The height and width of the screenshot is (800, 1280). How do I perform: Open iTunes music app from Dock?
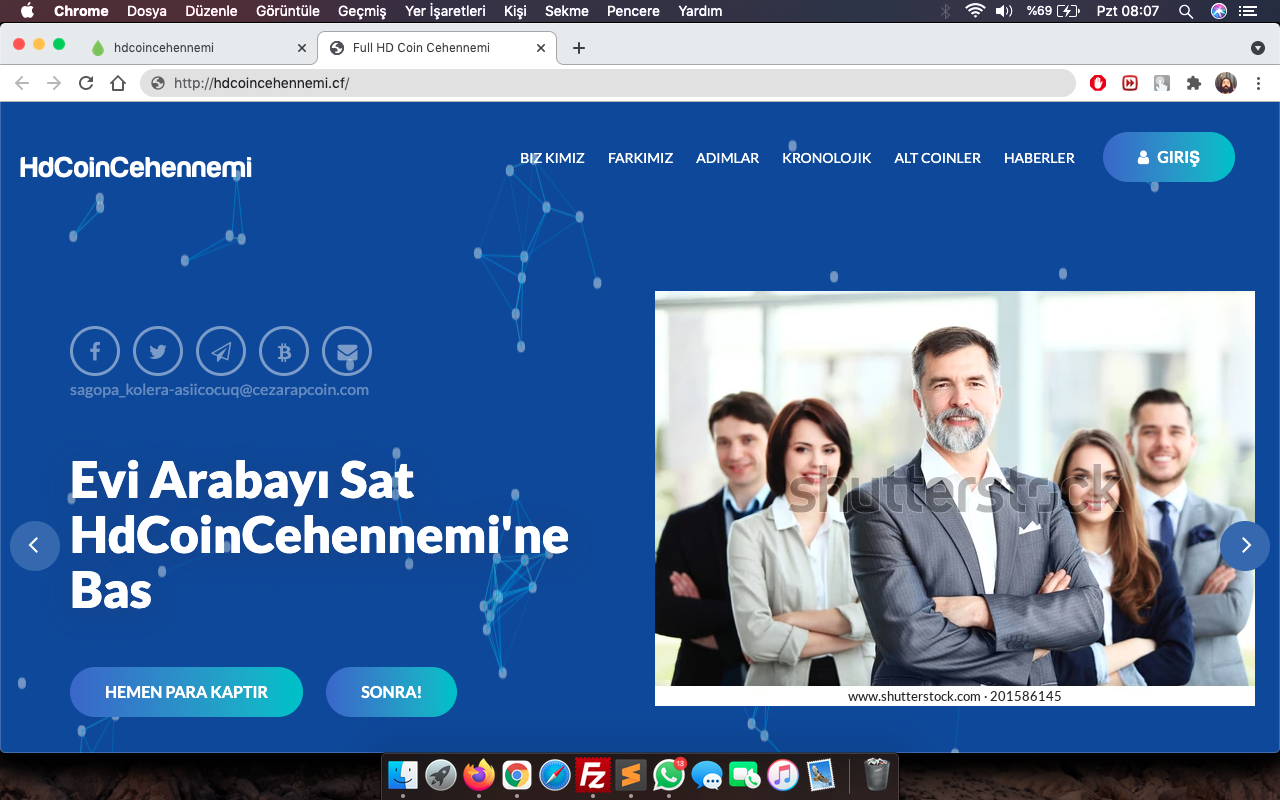(x=783, y=775)
